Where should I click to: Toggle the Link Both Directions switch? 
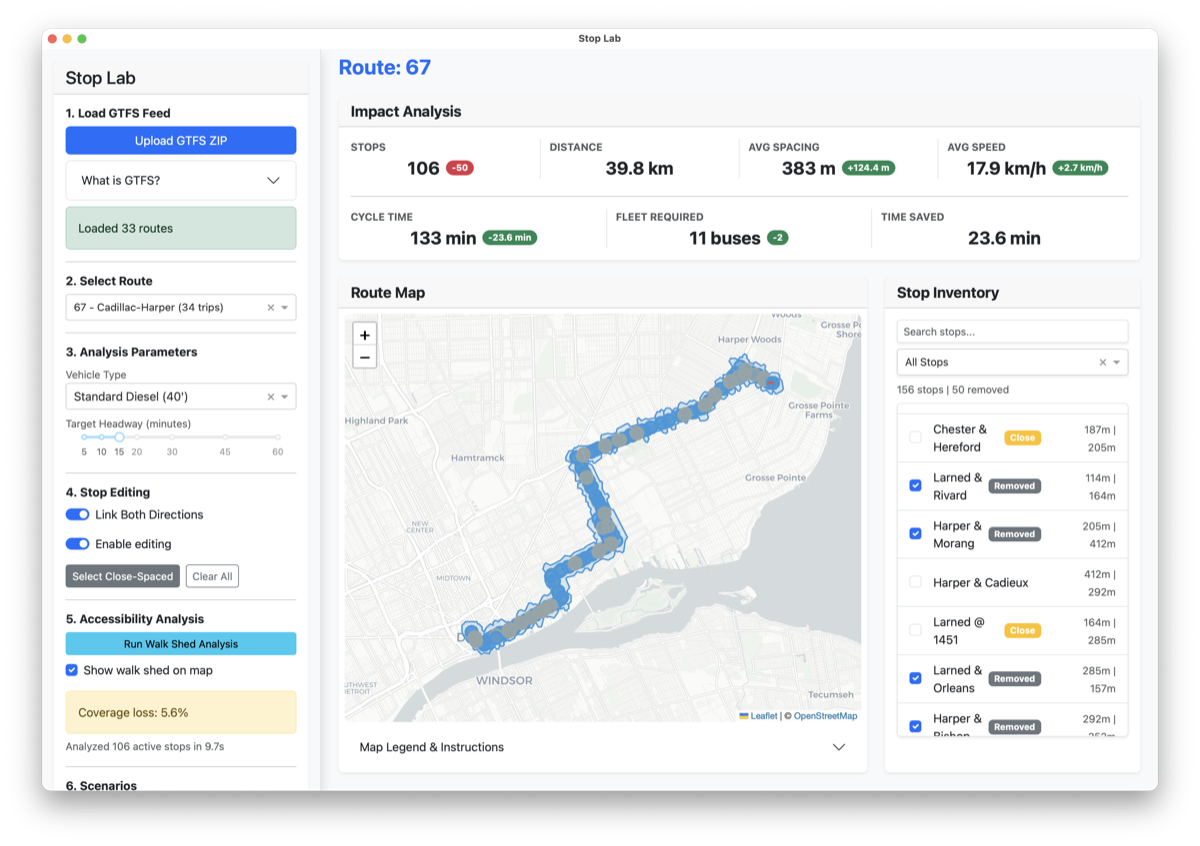[77, 515]
